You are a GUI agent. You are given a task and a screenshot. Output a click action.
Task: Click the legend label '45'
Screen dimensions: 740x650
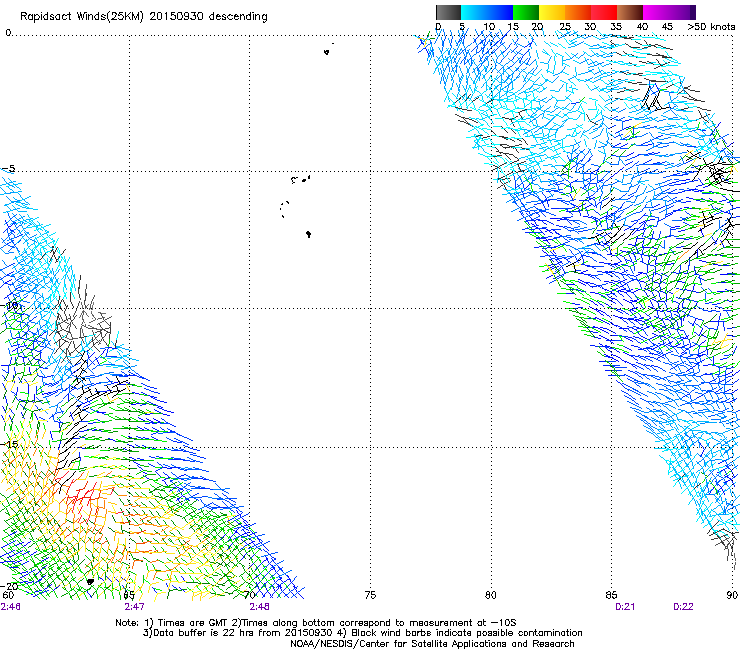(x=667, y=27)
